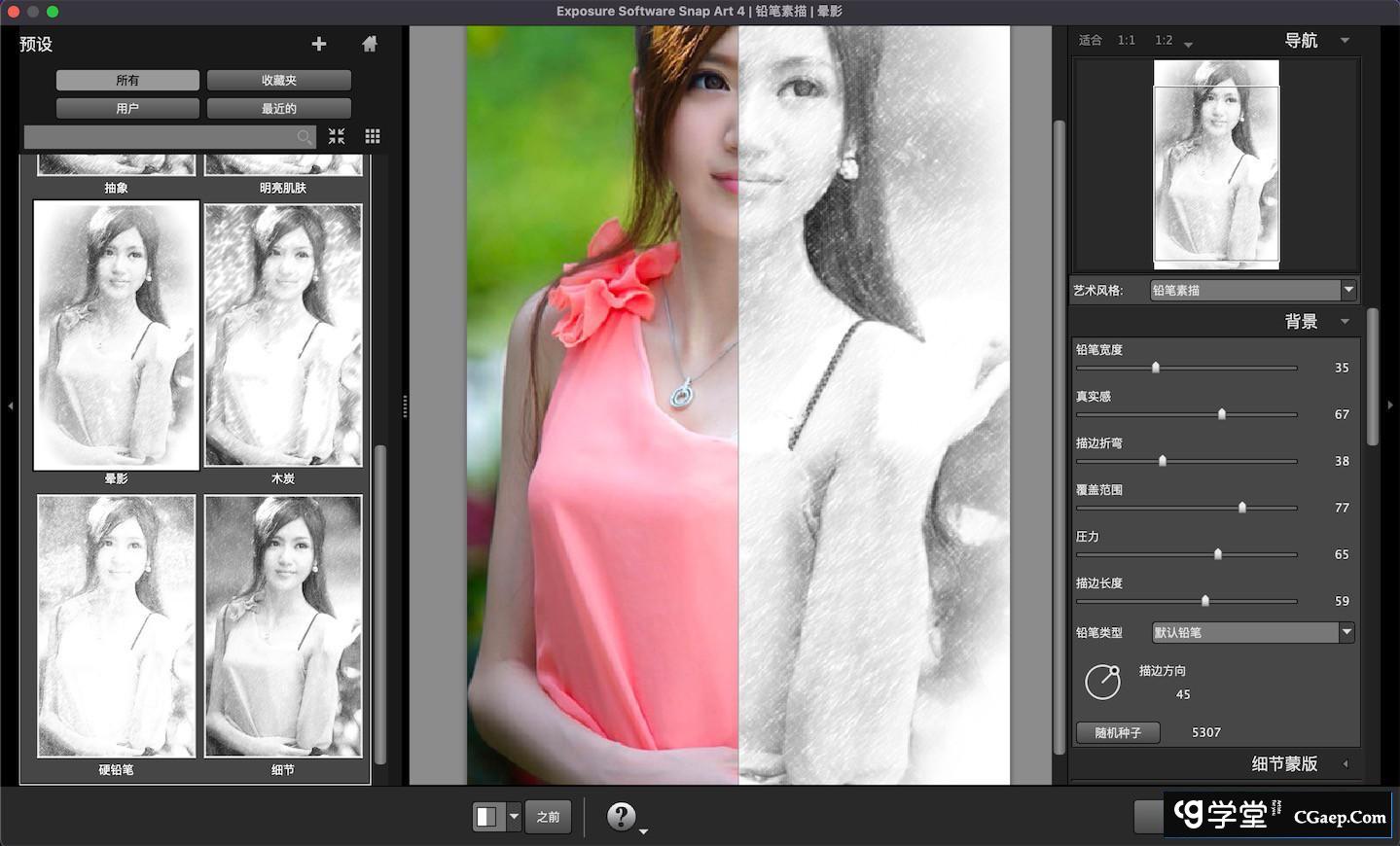Screen dimensions: 1400x846
Task: Click the plus icon to add preset
Action: tap(318, 44)
